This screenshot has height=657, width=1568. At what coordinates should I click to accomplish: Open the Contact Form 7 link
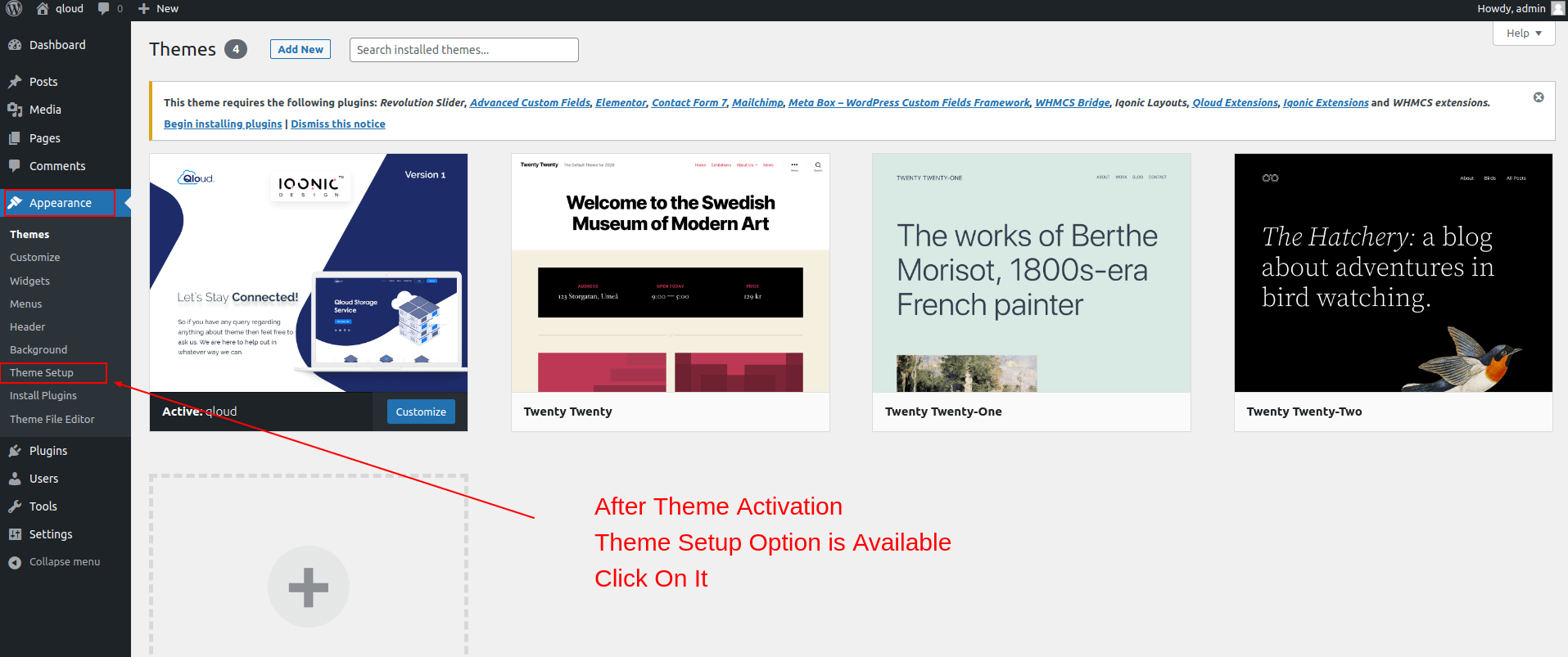[689, 103]
